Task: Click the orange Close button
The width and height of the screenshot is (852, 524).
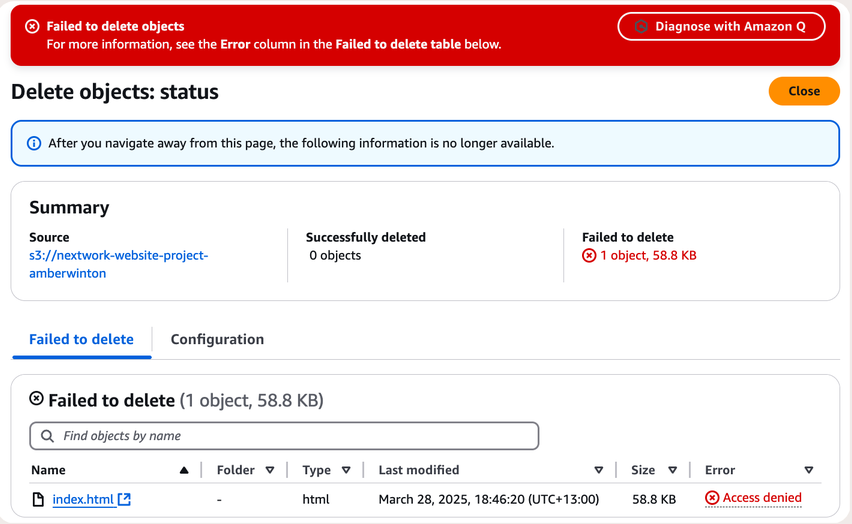Action: pyautogui.click(x=804, y=91)
